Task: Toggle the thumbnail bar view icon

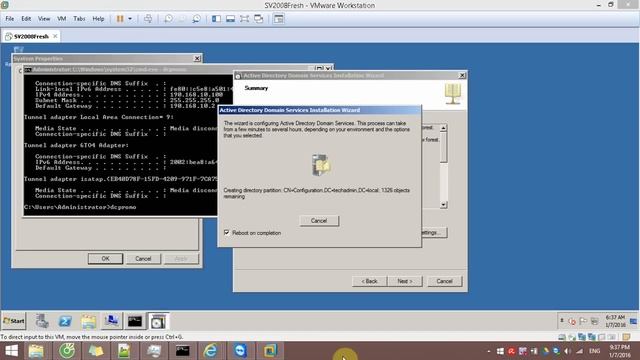Action: click(231, 19)
